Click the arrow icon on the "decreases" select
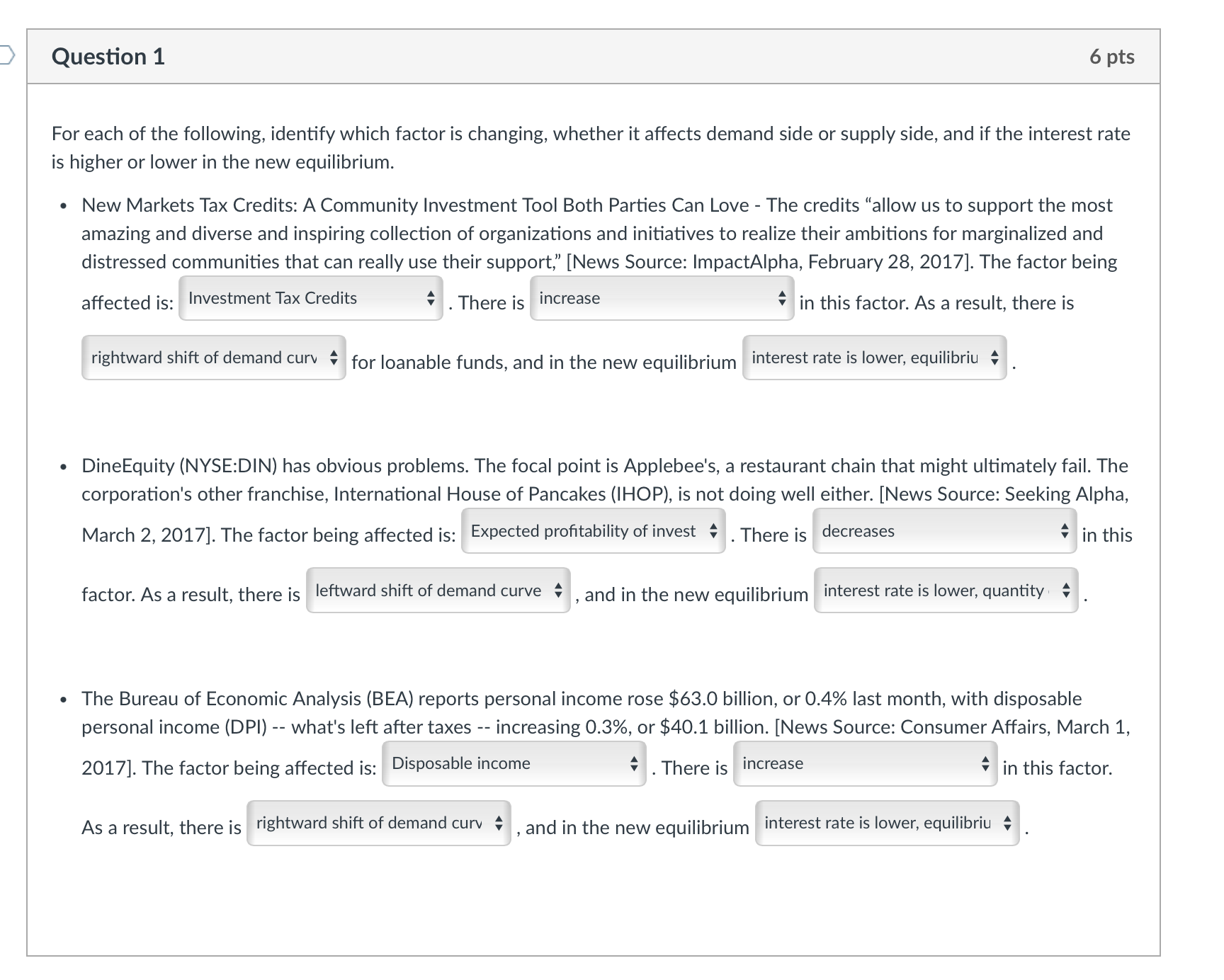 [x=1063, y=532]
